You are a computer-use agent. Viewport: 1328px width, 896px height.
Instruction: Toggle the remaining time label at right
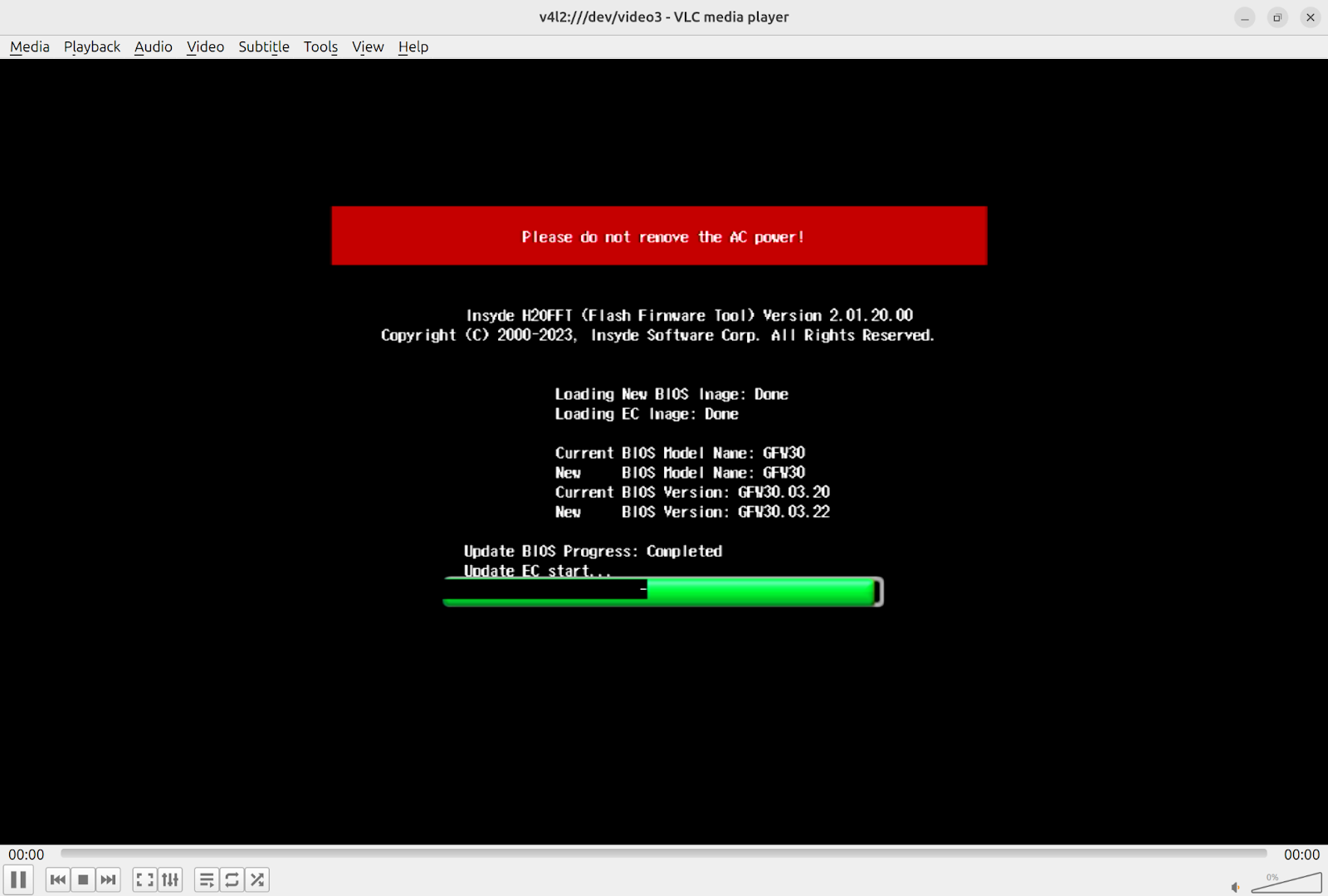pyautogui.click(x=1301, y=855)
